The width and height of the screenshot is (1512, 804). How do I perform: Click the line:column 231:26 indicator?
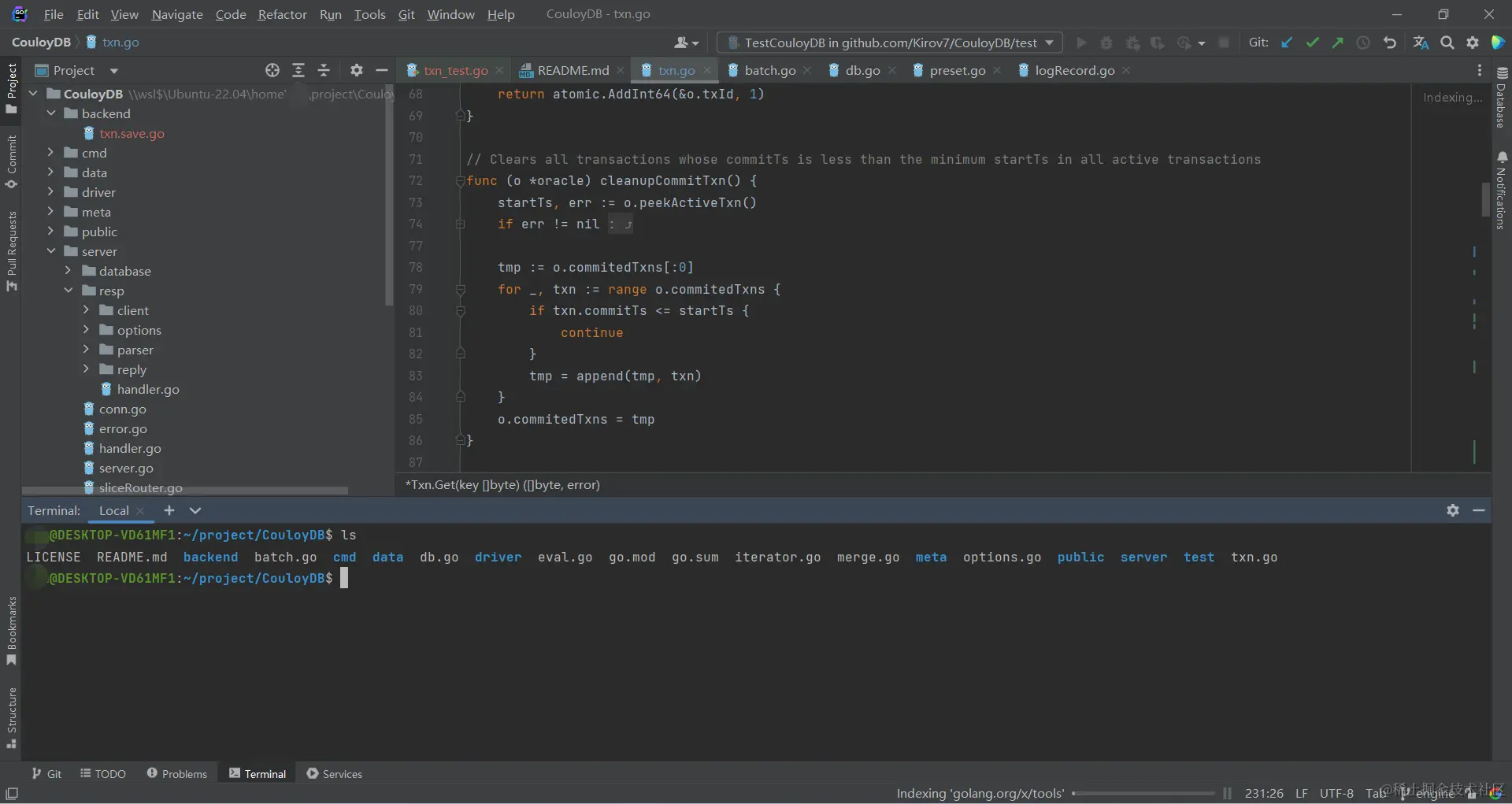point(1264,794)
